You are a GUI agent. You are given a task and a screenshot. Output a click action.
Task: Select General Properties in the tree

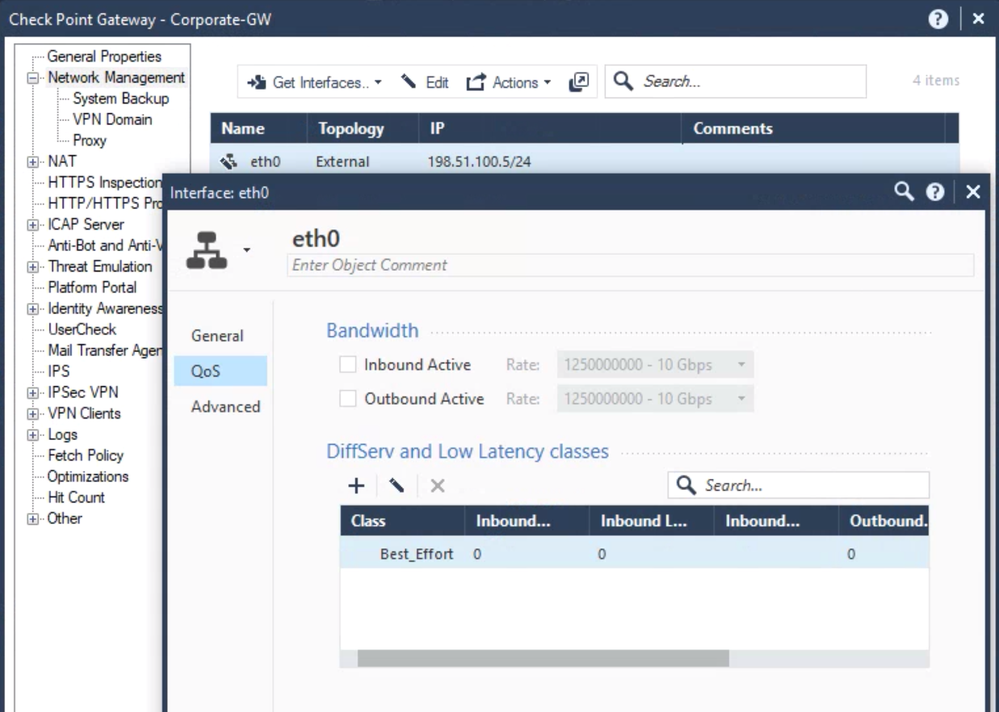click(x=104, y=56)
